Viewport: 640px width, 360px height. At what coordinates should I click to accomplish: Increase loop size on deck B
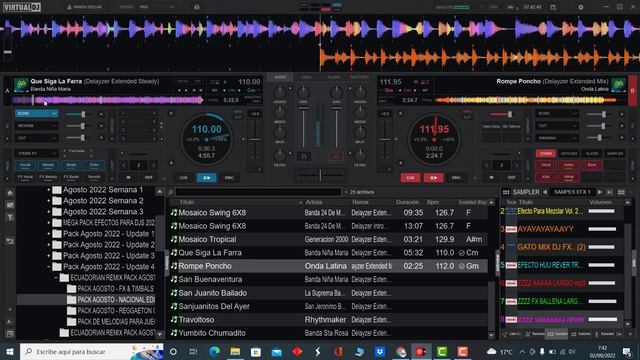pyautogui.click(x=517, y=165)
